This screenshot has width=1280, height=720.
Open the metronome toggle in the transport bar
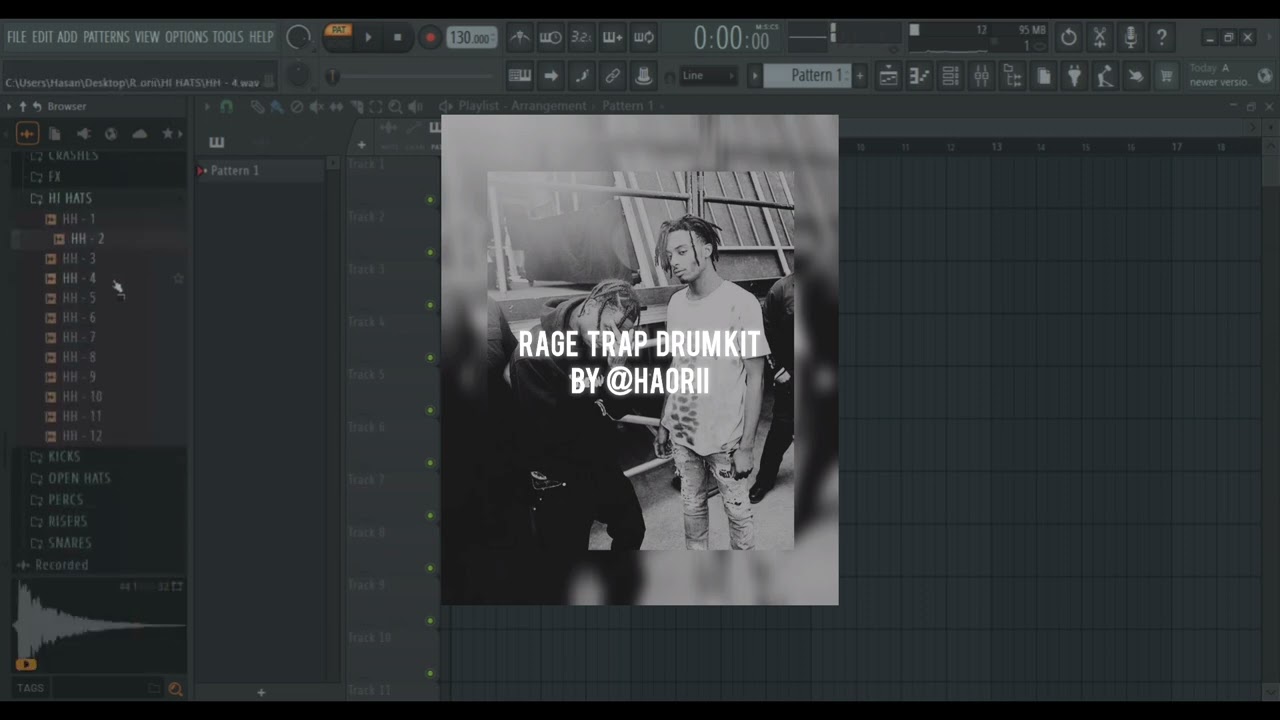[x=520, y=38]
